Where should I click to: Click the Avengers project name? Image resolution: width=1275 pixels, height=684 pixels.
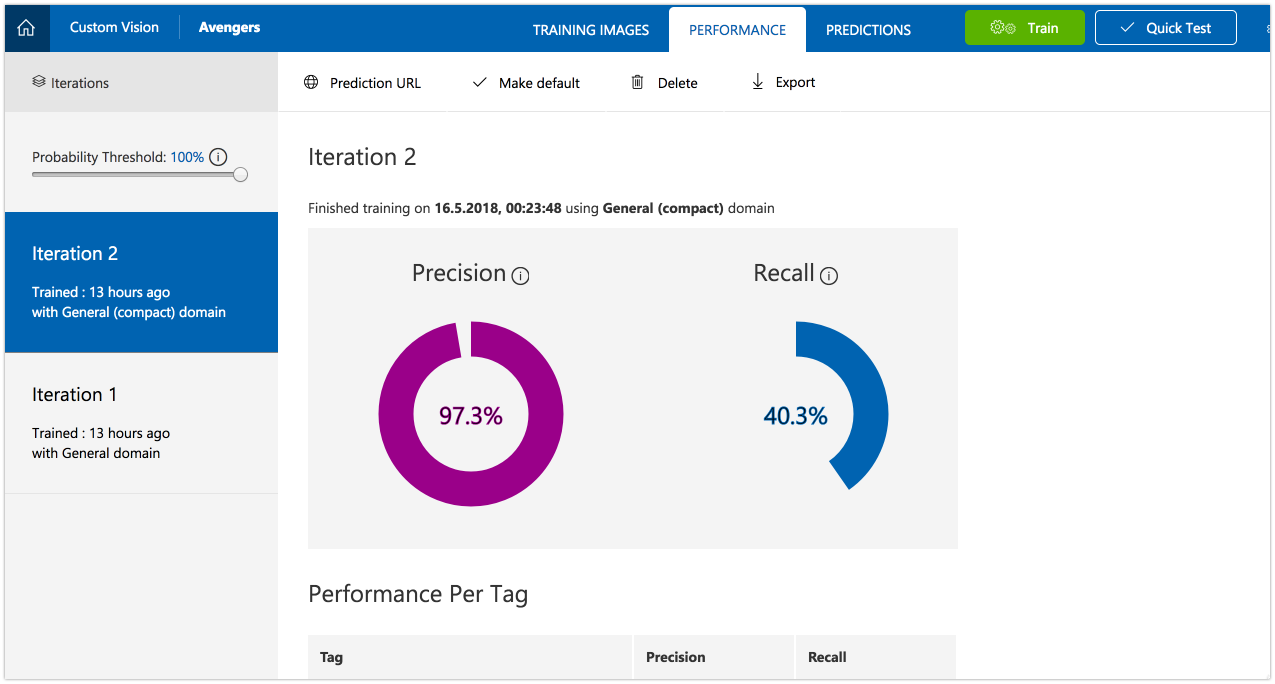point(229,27)
